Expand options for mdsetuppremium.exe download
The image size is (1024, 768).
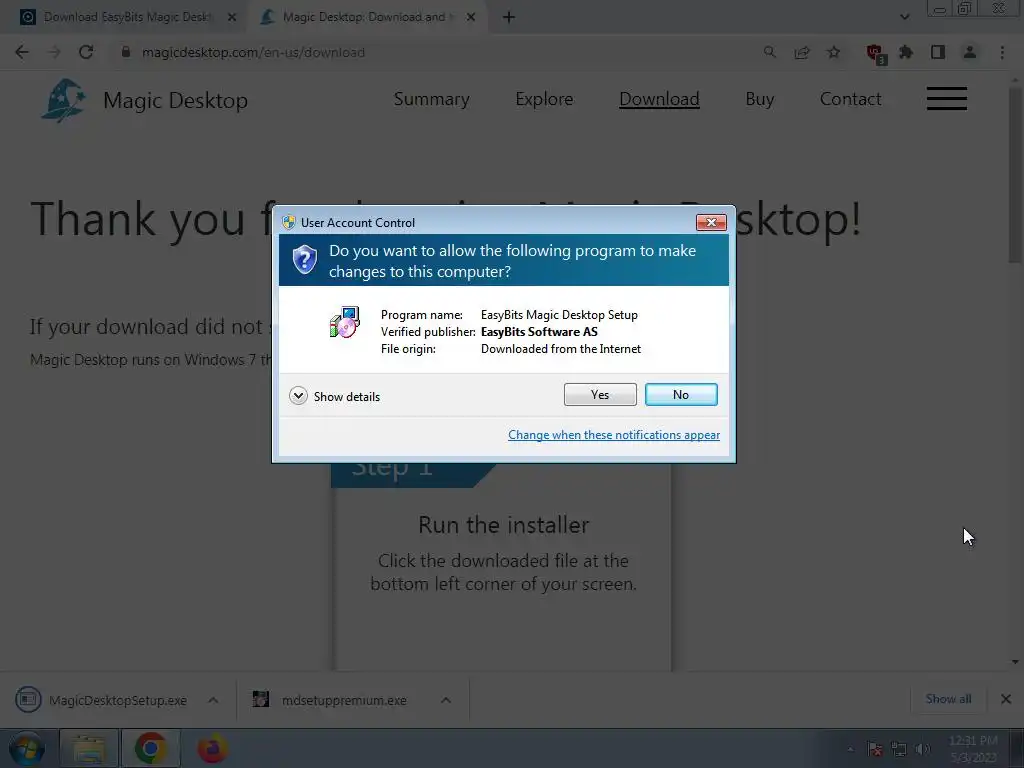(446, 700)
